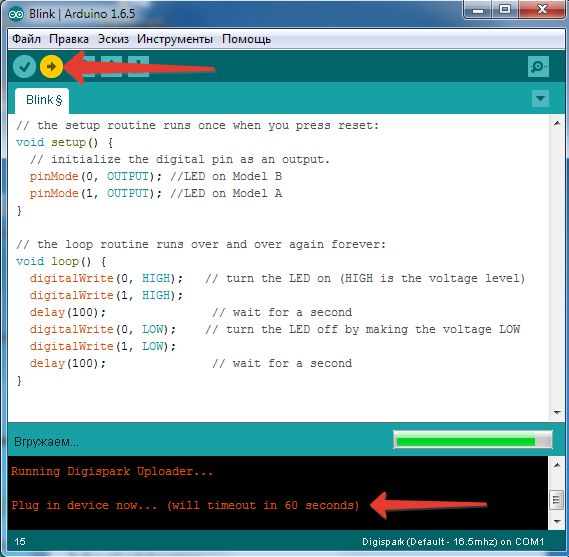Click the 'loop routine runs over' comment
Screen dimensions: 569x557
[201, 245]
